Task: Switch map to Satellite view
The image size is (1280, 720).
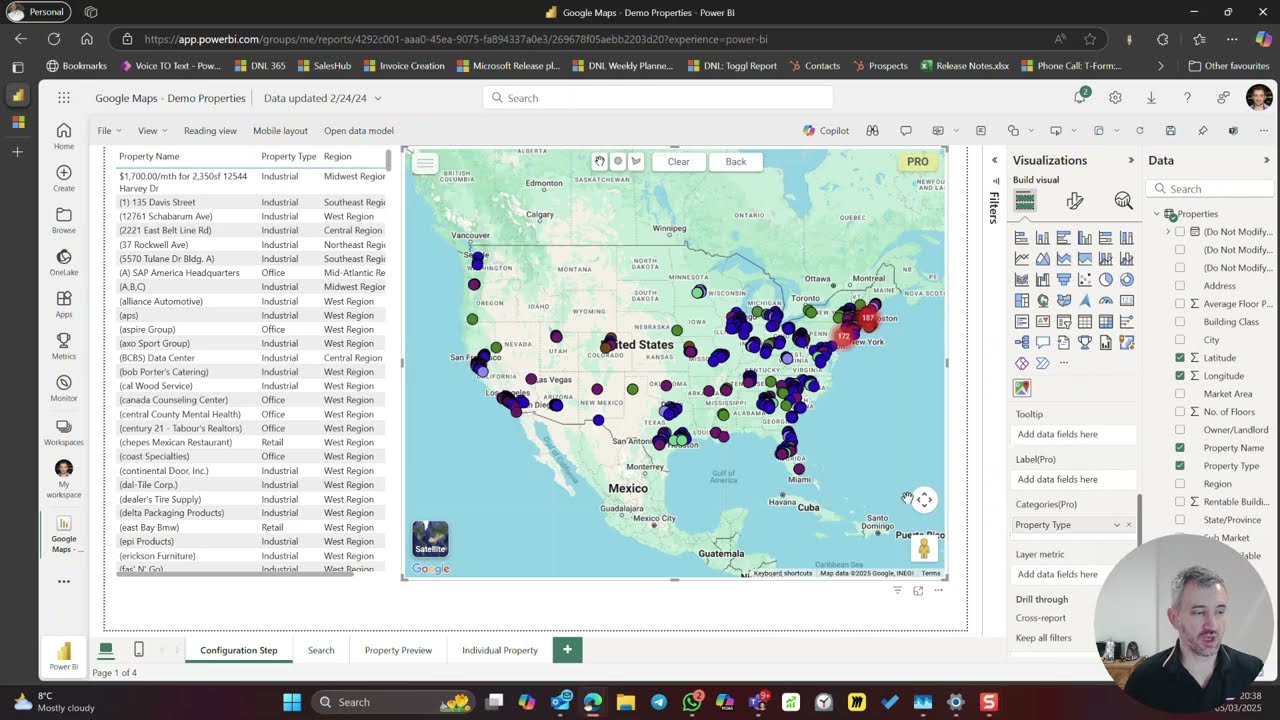Action: coord(430,538)
